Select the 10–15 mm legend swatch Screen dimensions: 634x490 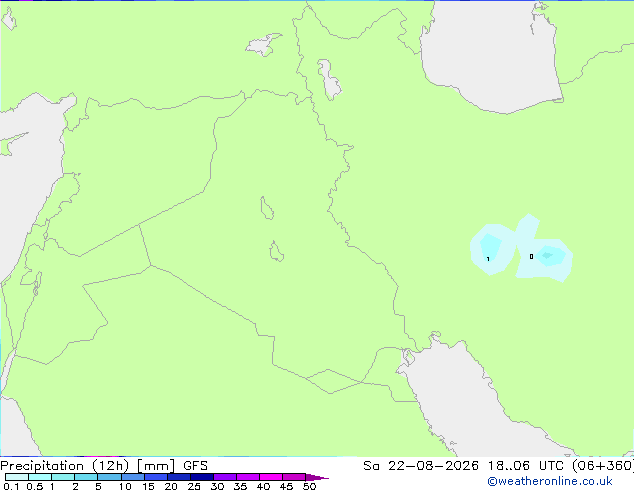(133, 477)
